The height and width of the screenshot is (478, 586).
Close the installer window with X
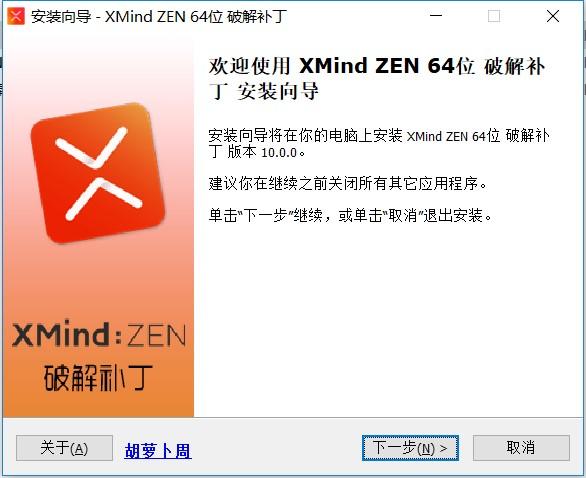(553, 16)
